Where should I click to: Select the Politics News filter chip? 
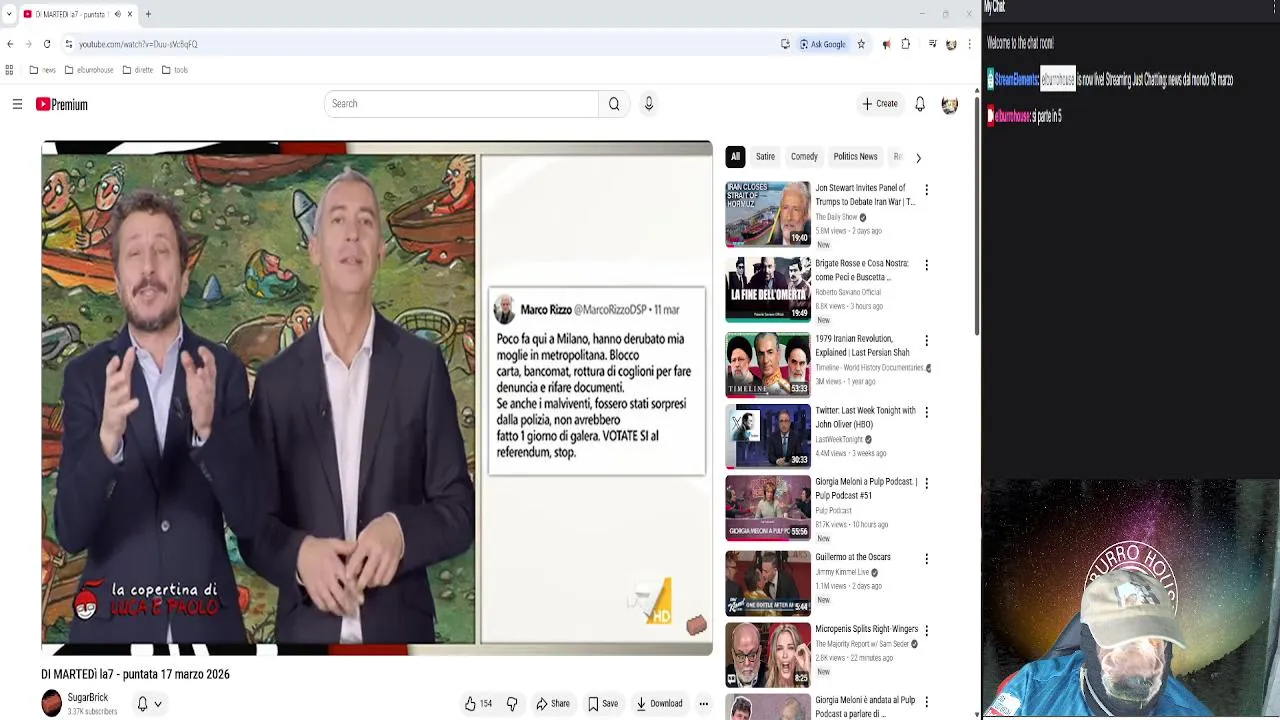click(x=855, y=157)
